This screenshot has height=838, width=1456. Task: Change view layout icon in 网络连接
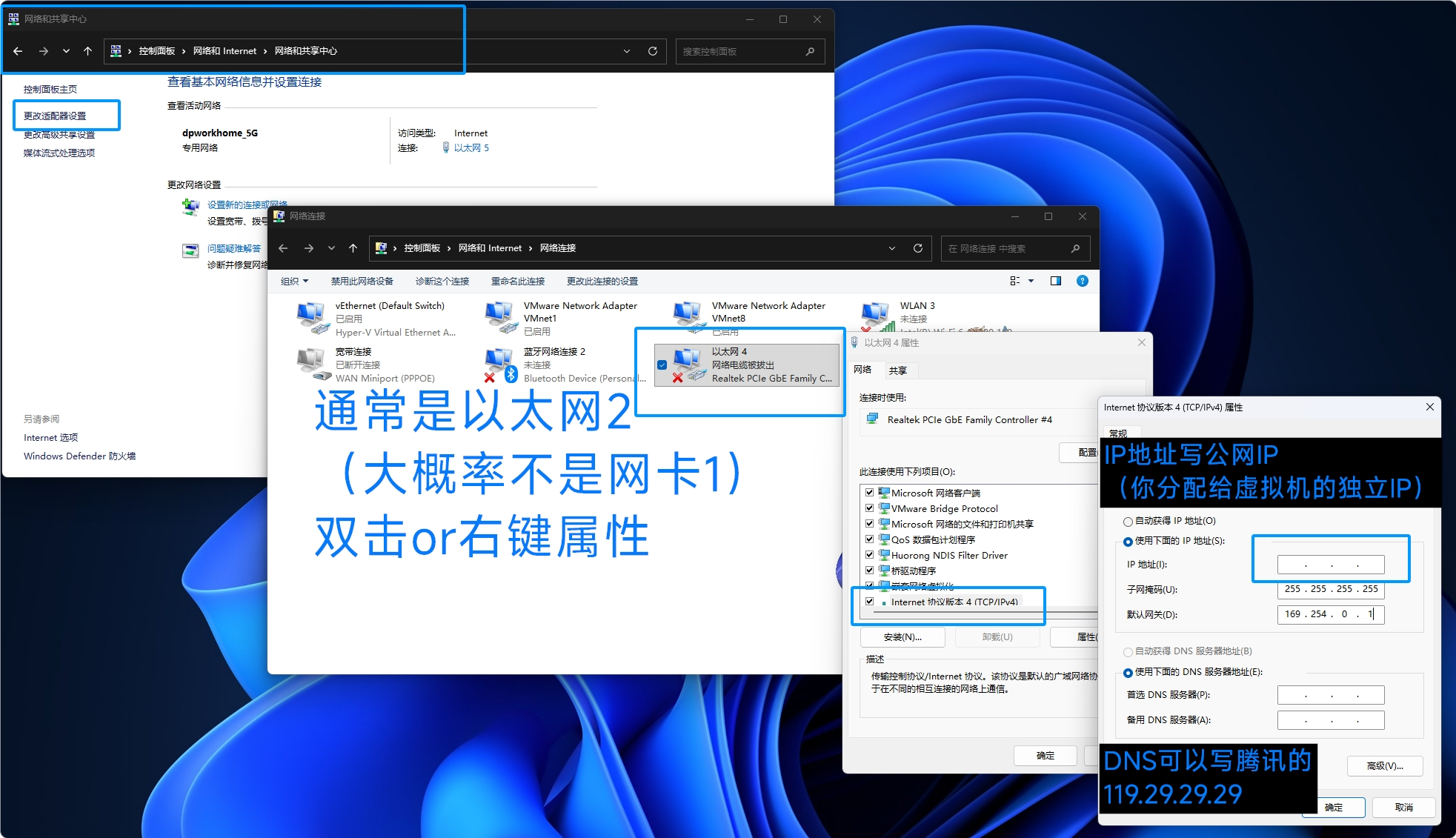point(1015,281)
